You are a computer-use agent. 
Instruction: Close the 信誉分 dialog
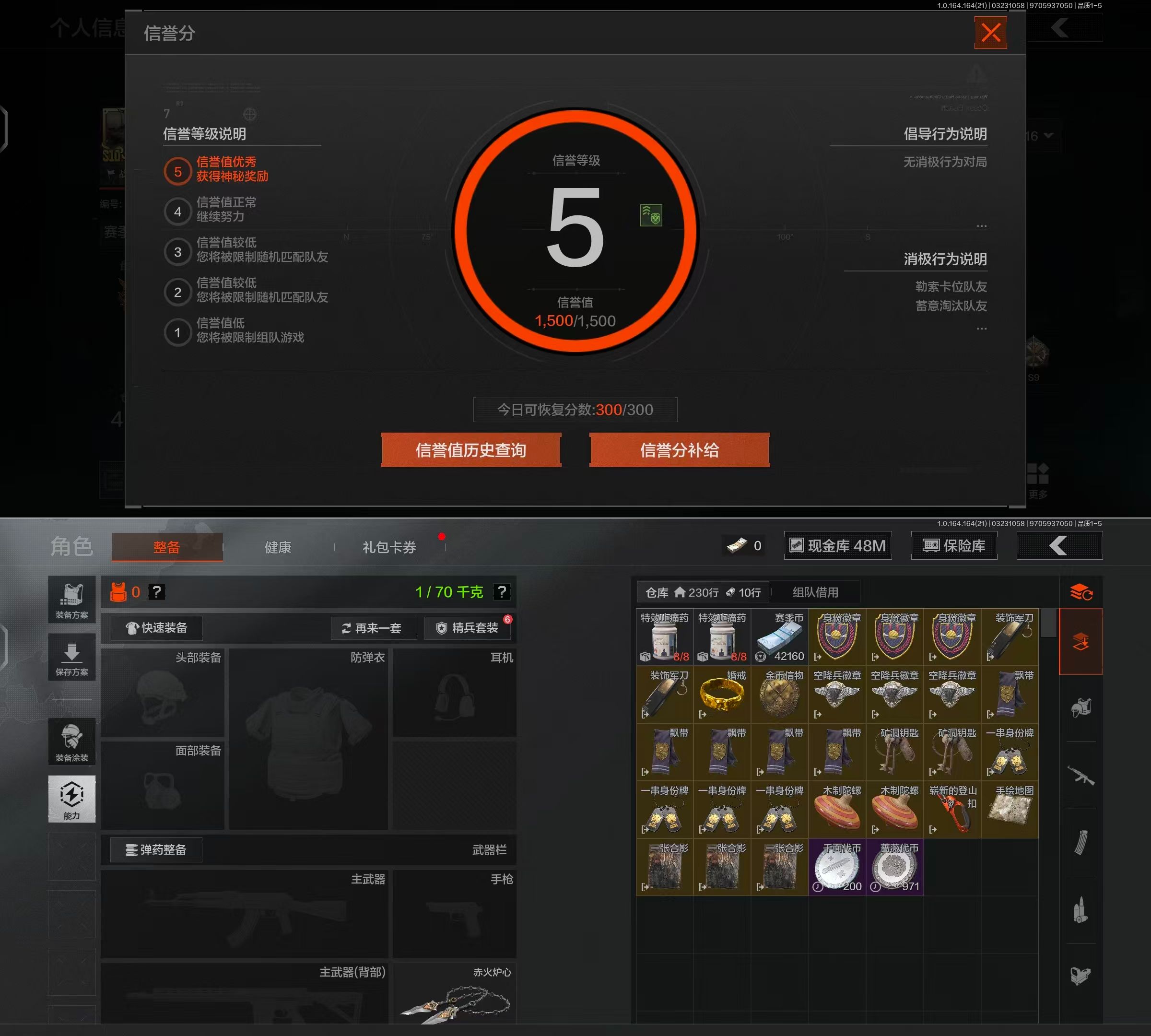990,33
